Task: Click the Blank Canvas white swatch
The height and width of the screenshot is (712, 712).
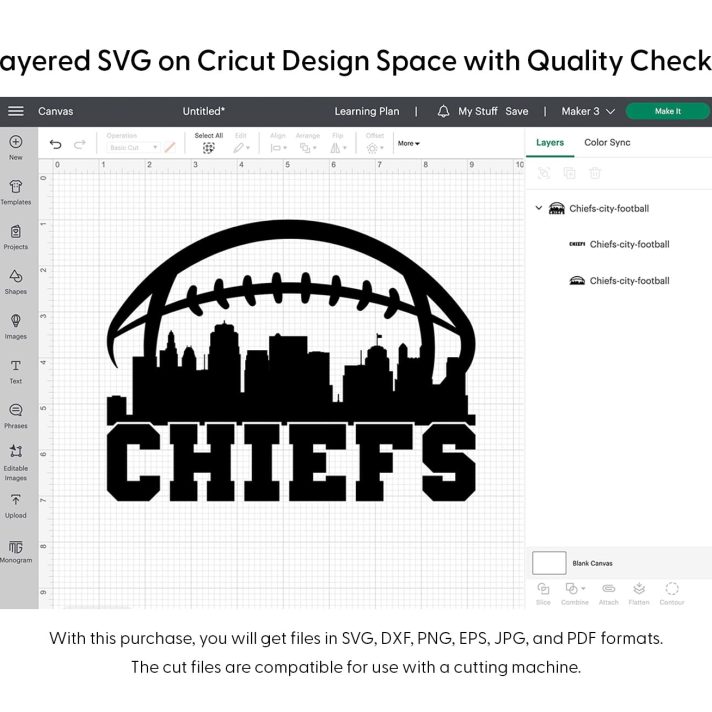Action: pos(549,563)
